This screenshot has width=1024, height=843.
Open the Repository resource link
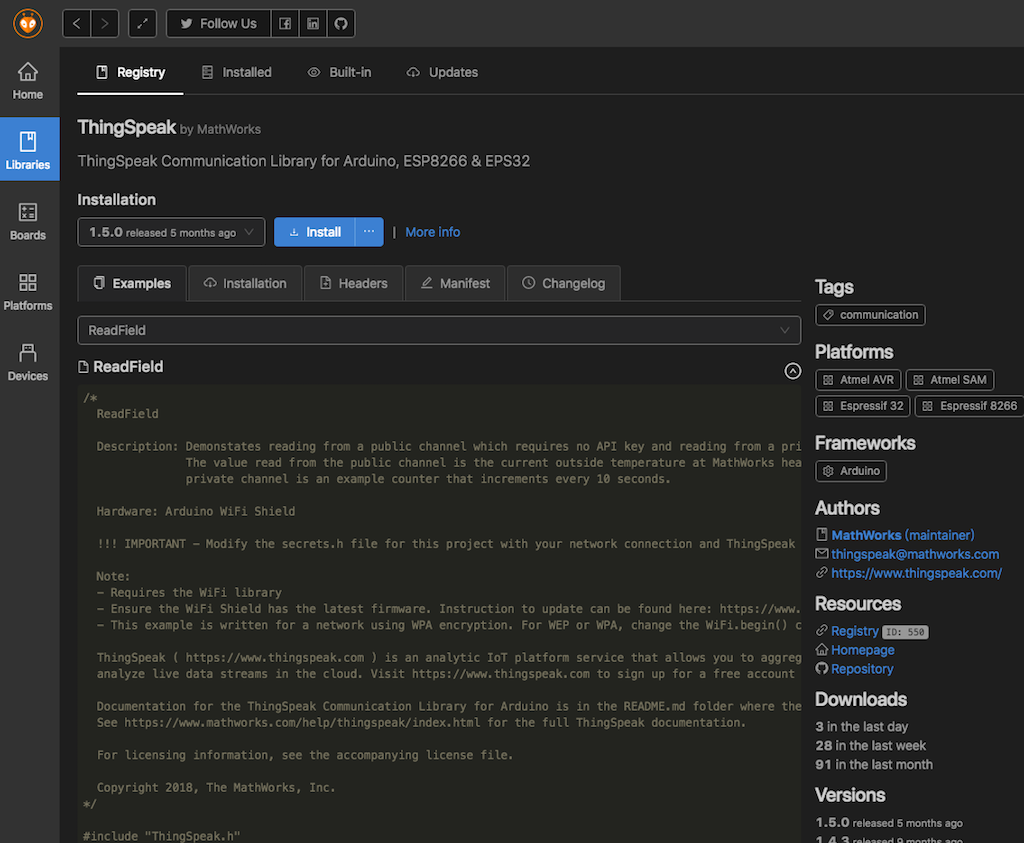point(861,669)
